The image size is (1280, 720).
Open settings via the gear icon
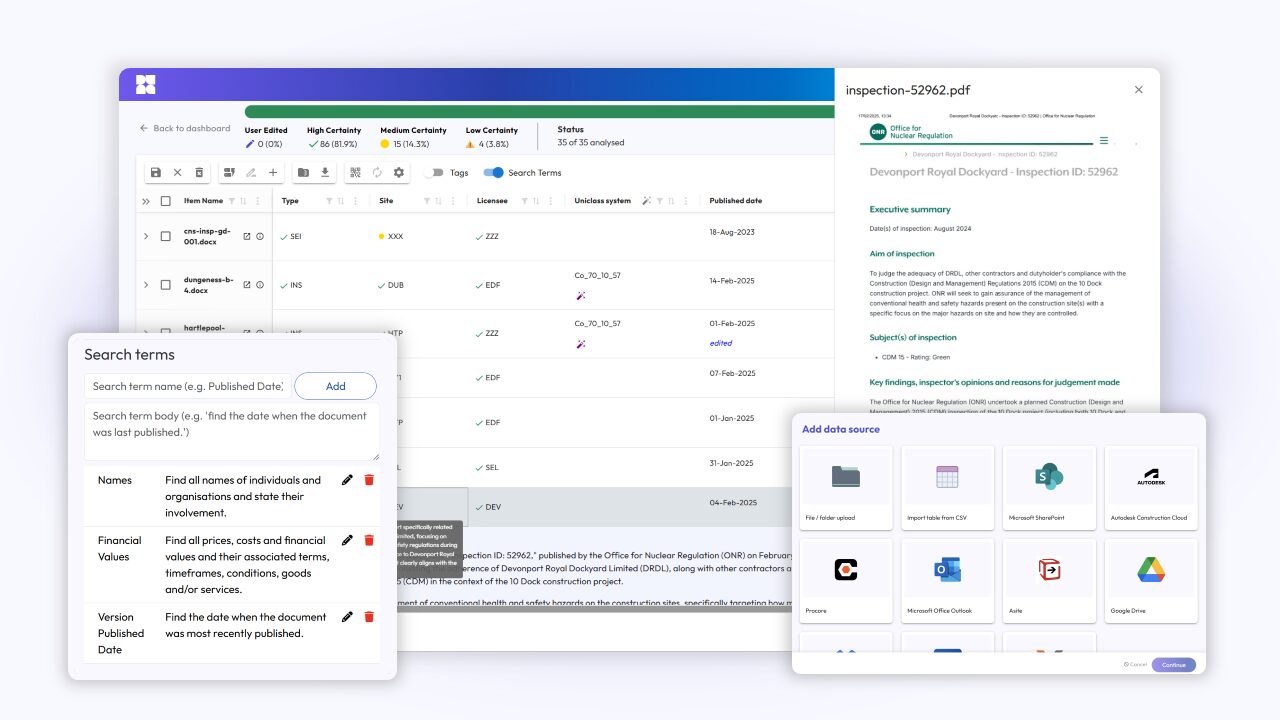[x=399, y=173]
